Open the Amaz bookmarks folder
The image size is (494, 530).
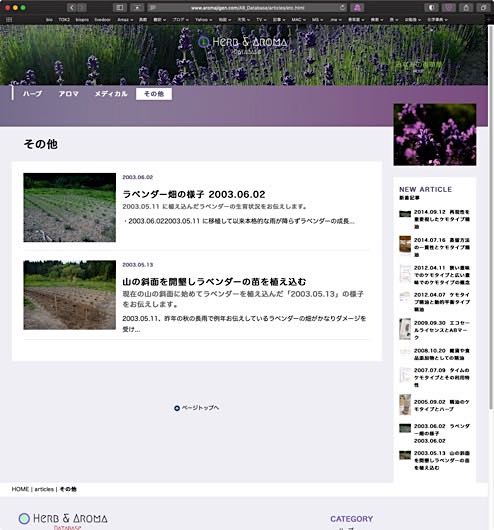coord(125,20)
